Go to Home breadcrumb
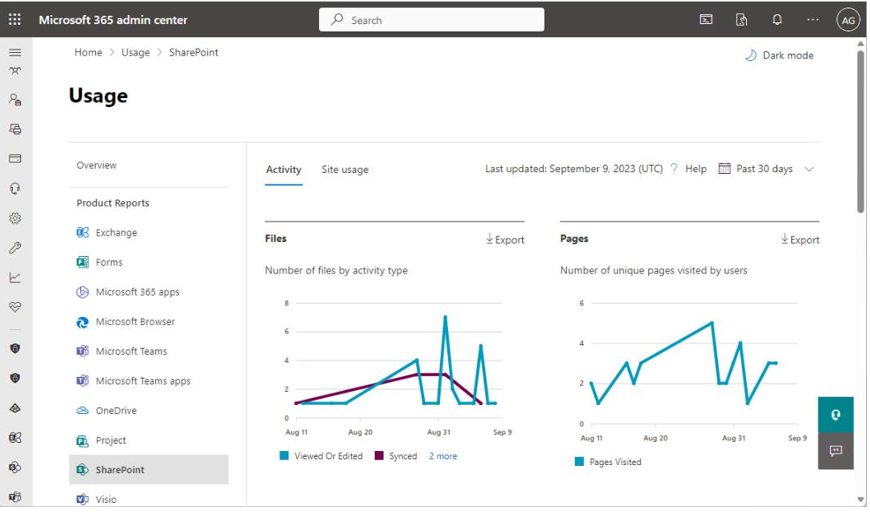 pyautogui.click(x=88, y=52)
